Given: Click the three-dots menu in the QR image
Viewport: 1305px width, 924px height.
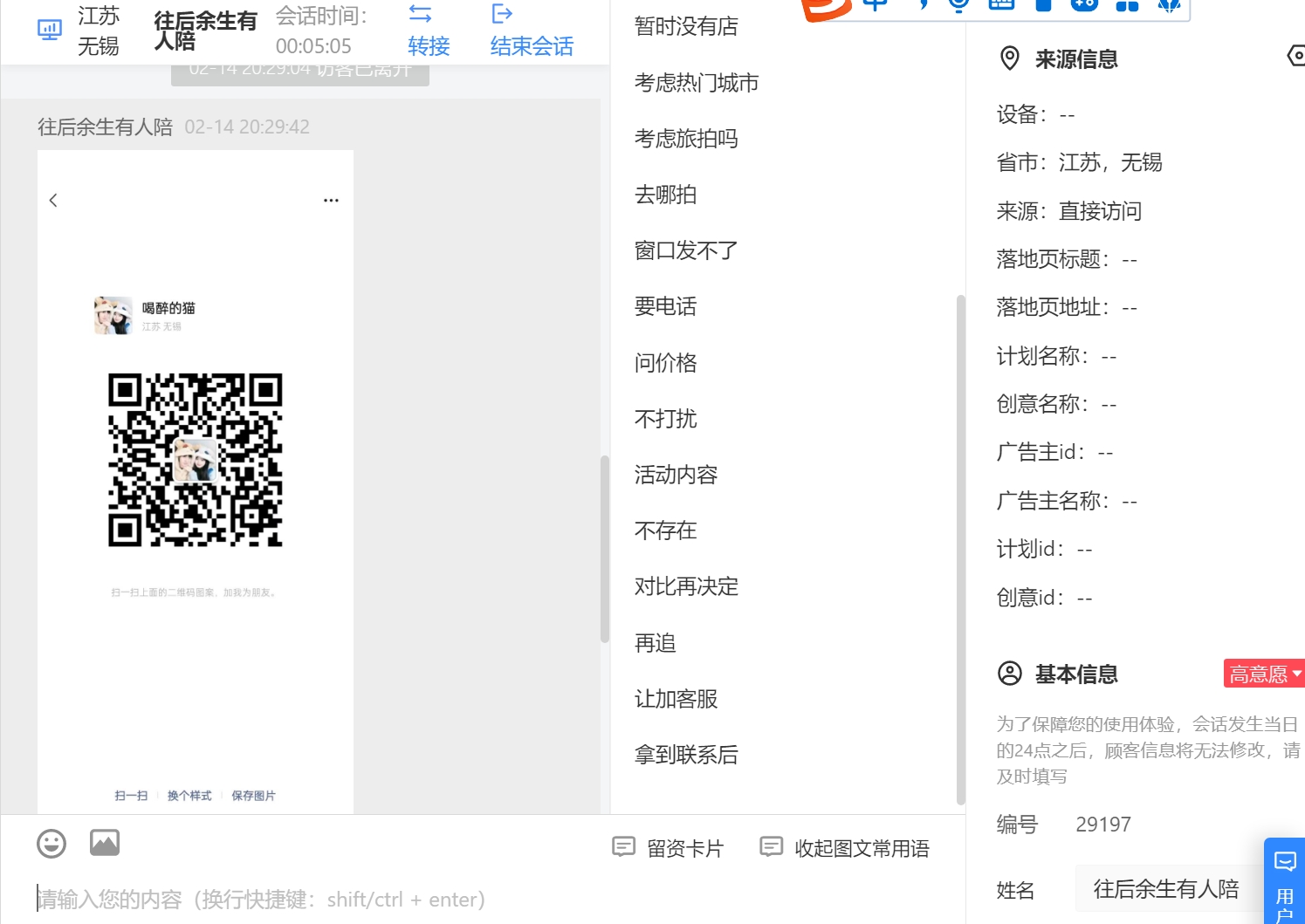Looking at the screenshot, I should click(x=331, y=200).
